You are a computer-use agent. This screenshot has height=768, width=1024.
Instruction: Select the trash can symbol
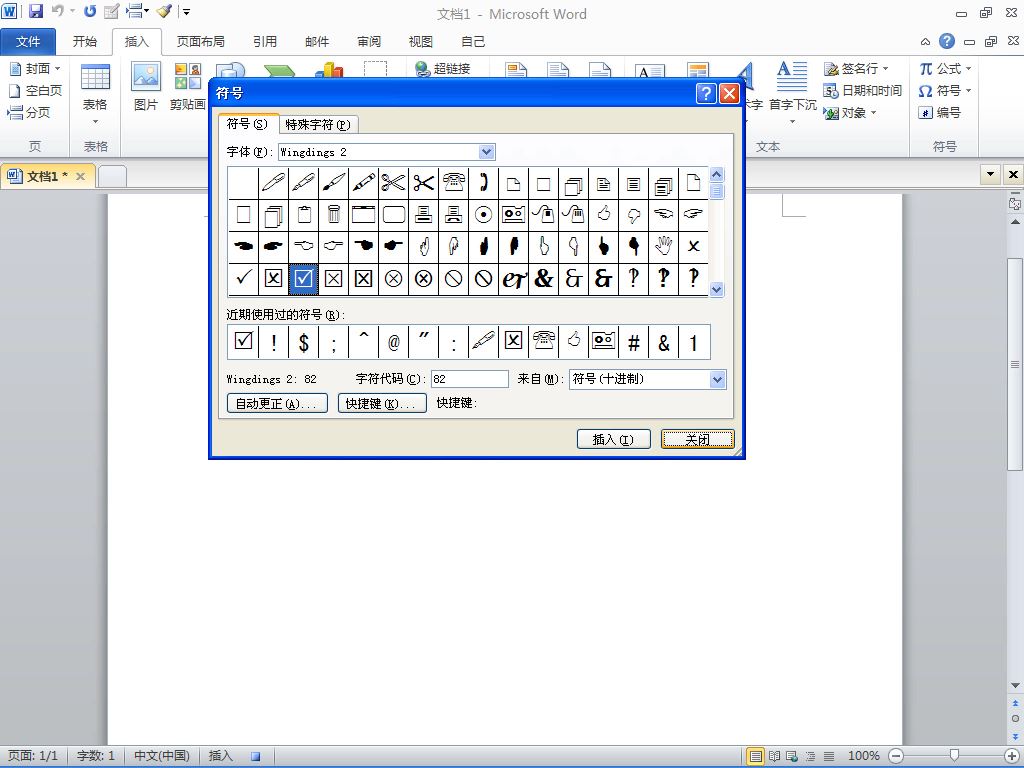pyautogui.click(x=333, y=214)
